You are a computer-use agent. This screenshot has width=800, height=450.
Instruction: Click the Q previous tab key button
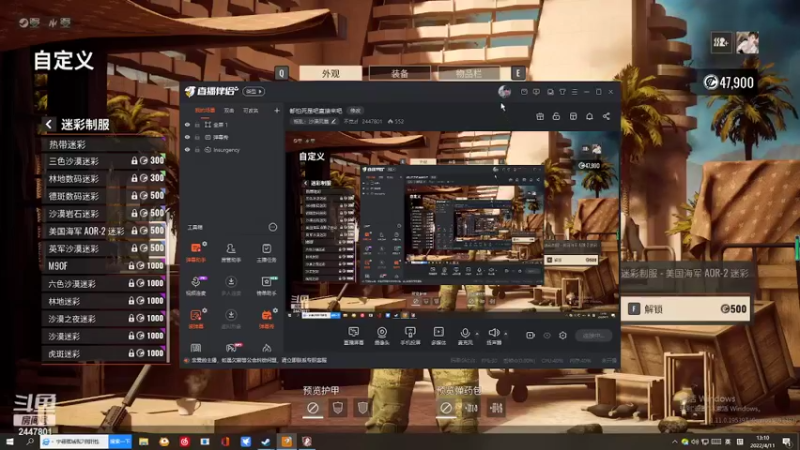tap(282, 73)
